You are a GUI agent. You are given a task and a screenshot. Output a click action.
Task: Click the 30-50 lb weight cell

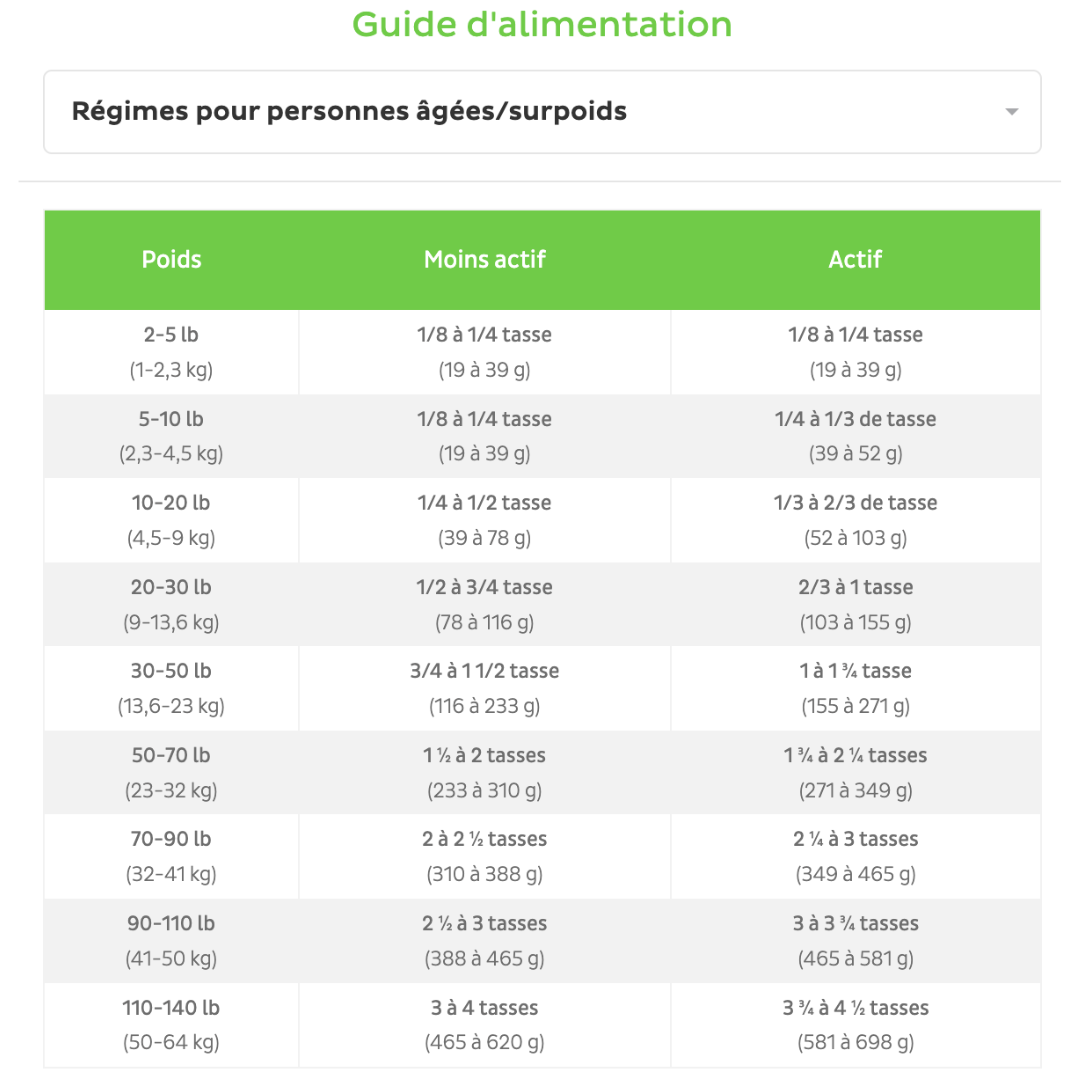tap(172, 688)
